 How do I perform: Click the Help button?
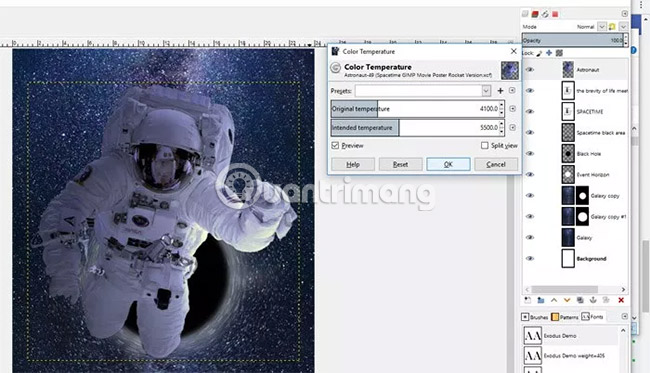tap(353, 165)
